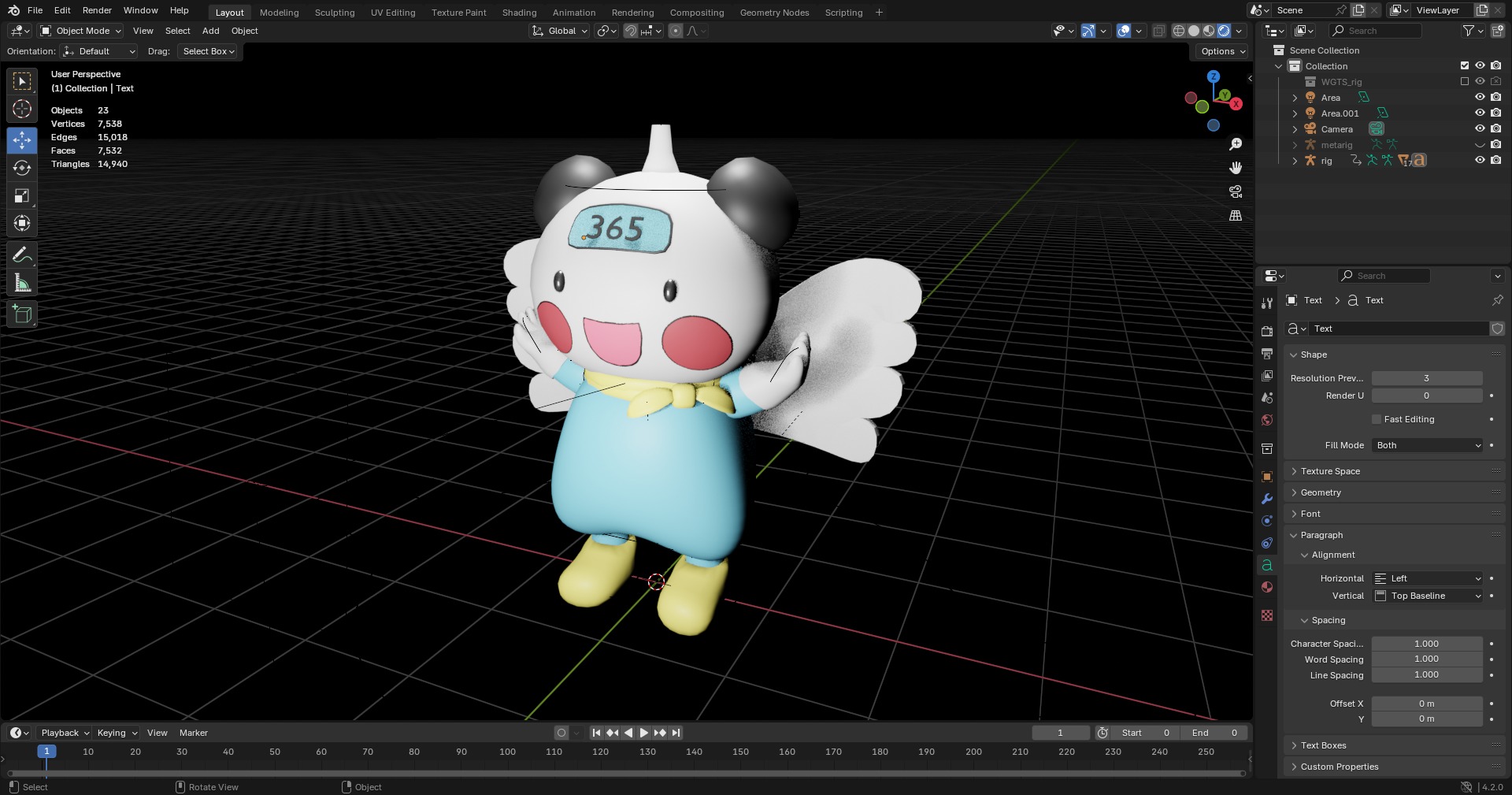The width and height of the screenshot is (1512, 795).
Task: Toggle viewport snapping magnet
Action: tap(631, 31)
